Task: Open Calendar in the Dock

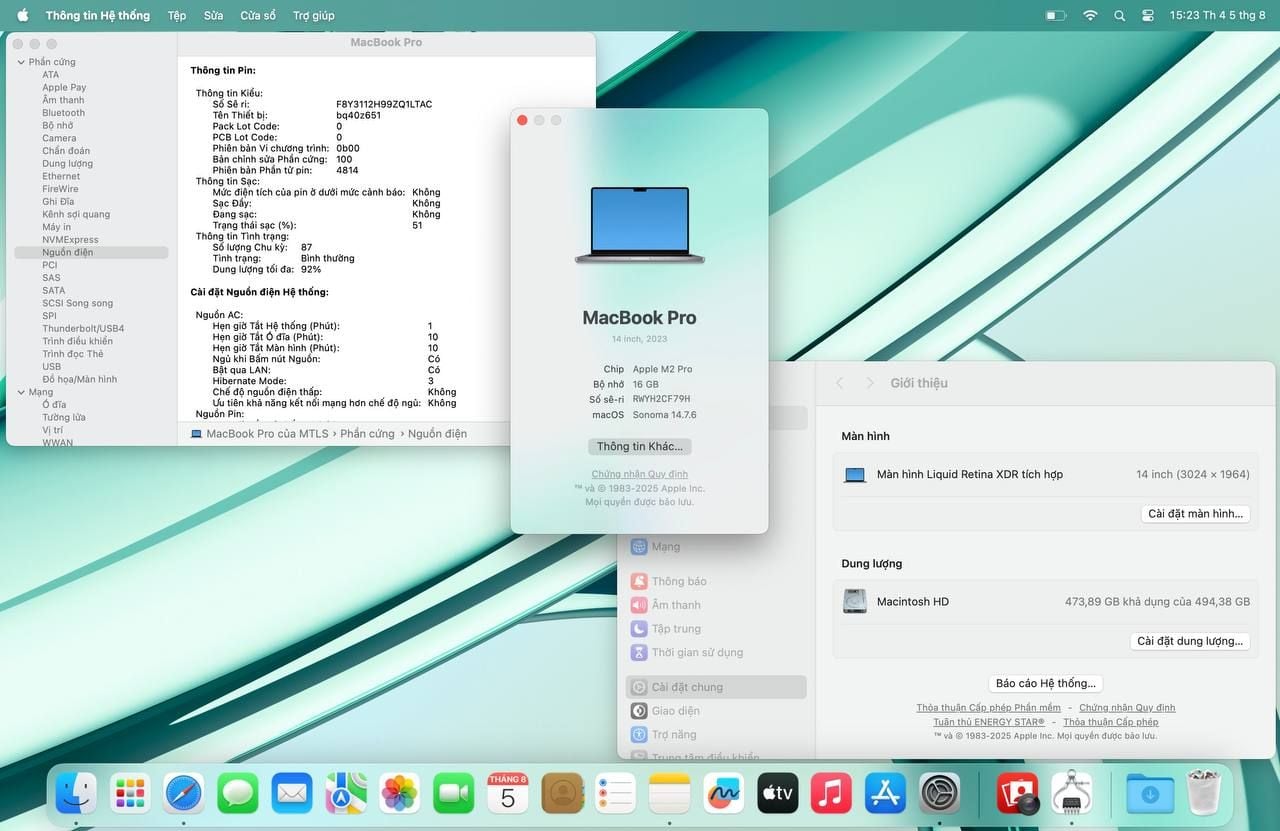Action: (x=508, y=793)
